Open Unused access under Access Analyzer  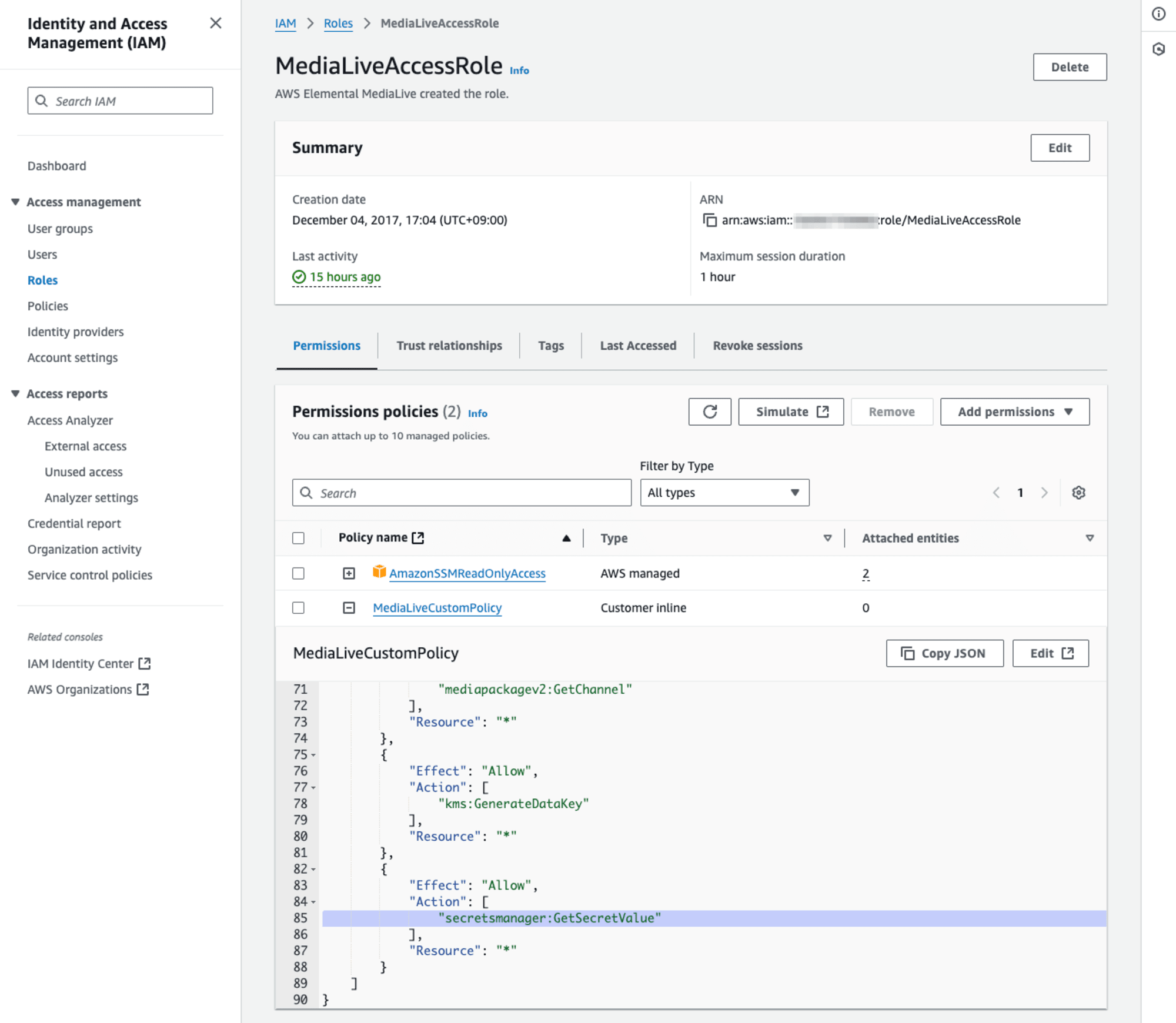[x=83, y=472]
